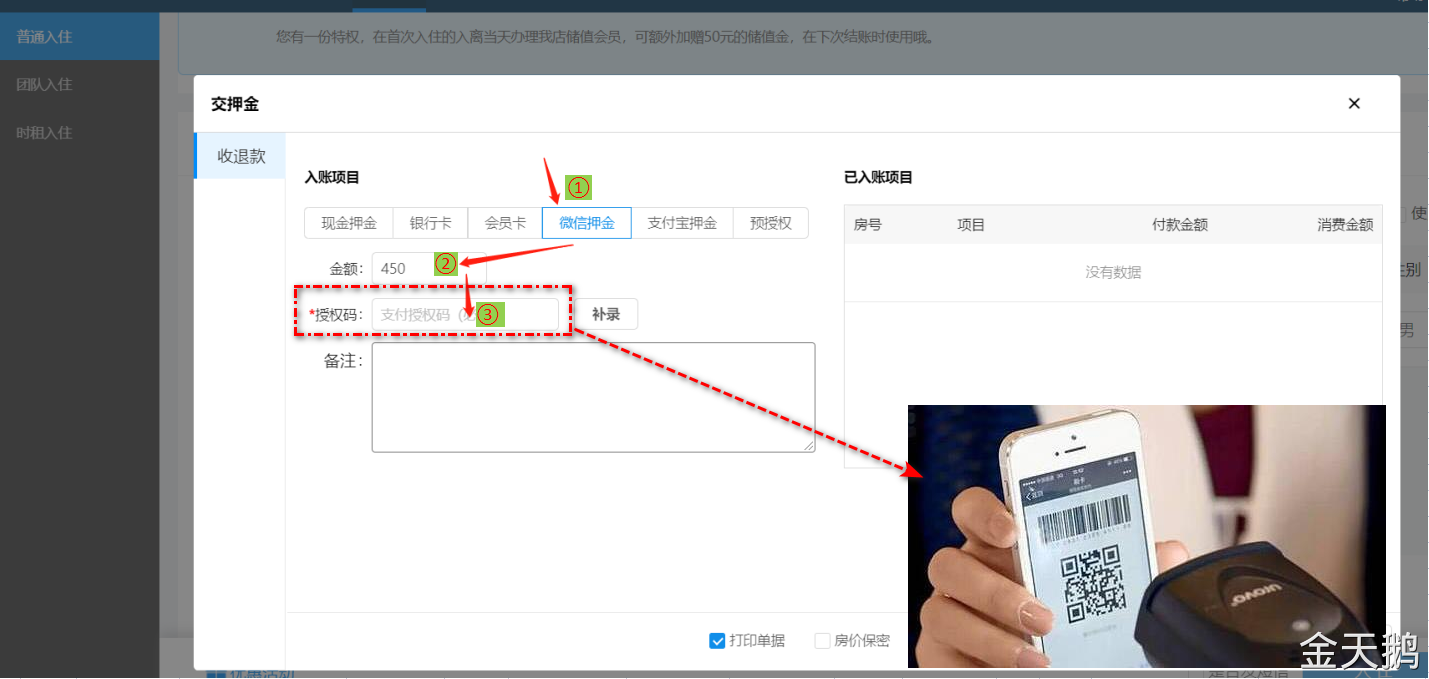Toggle the 房价保密 checkbox
Viewport: 1429px width, 679px height.
[x=822, y=641]
